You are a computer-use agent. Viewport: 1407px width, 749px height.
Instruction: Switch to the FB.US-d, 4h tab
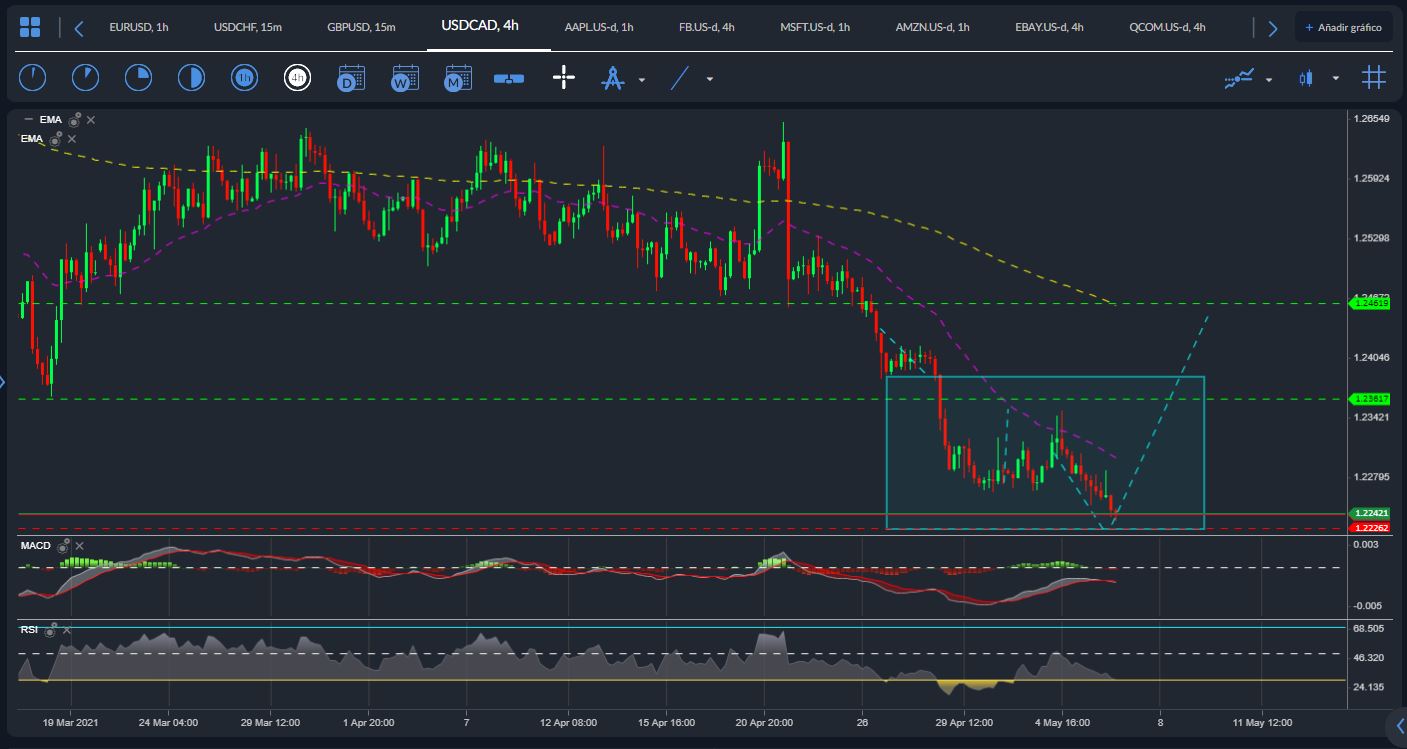click(707, 27)
